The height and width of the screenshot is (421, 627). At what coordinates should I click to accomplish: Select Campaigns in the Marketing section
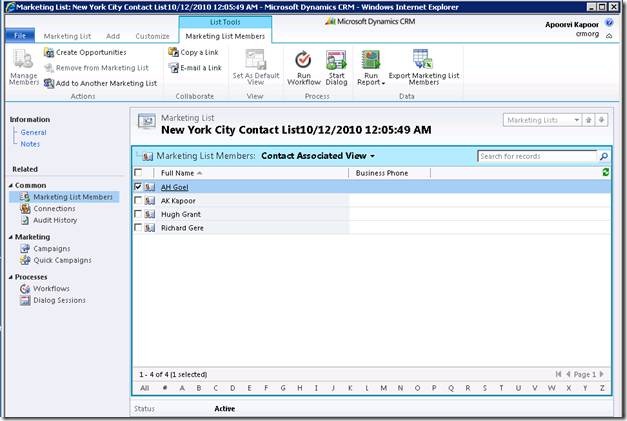tap(51, 248)
